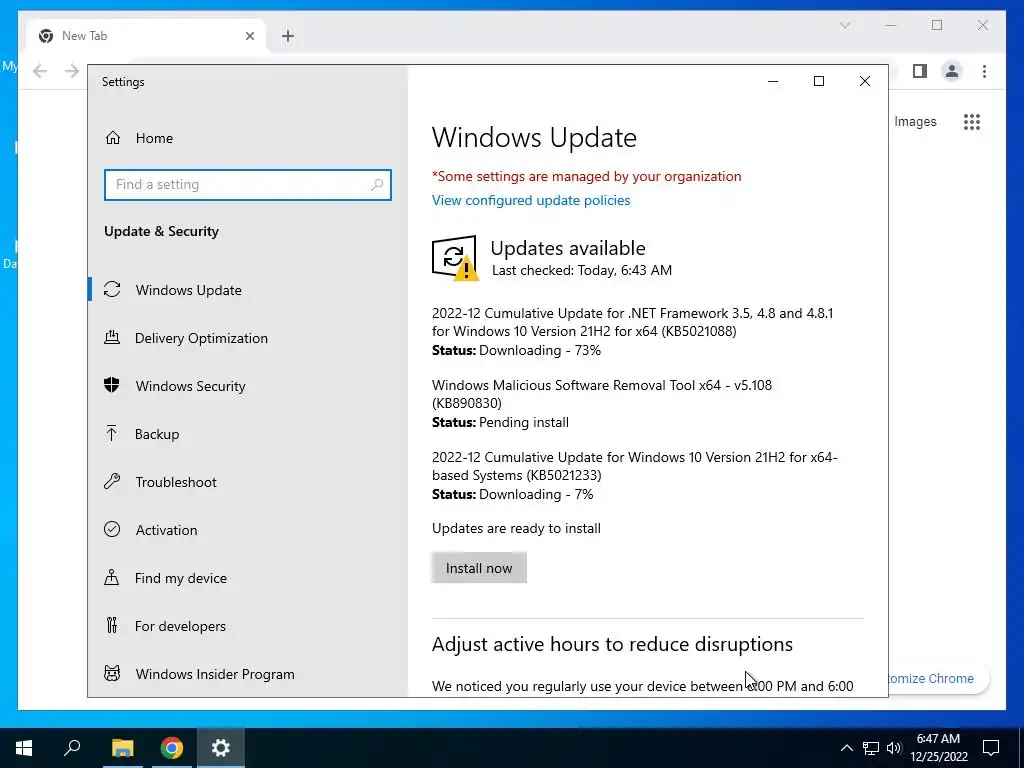The image size is (1024, 768).
Task: Click the Settings gear on the taskbar
Action: pyautogui.click(x=221, y=748)
